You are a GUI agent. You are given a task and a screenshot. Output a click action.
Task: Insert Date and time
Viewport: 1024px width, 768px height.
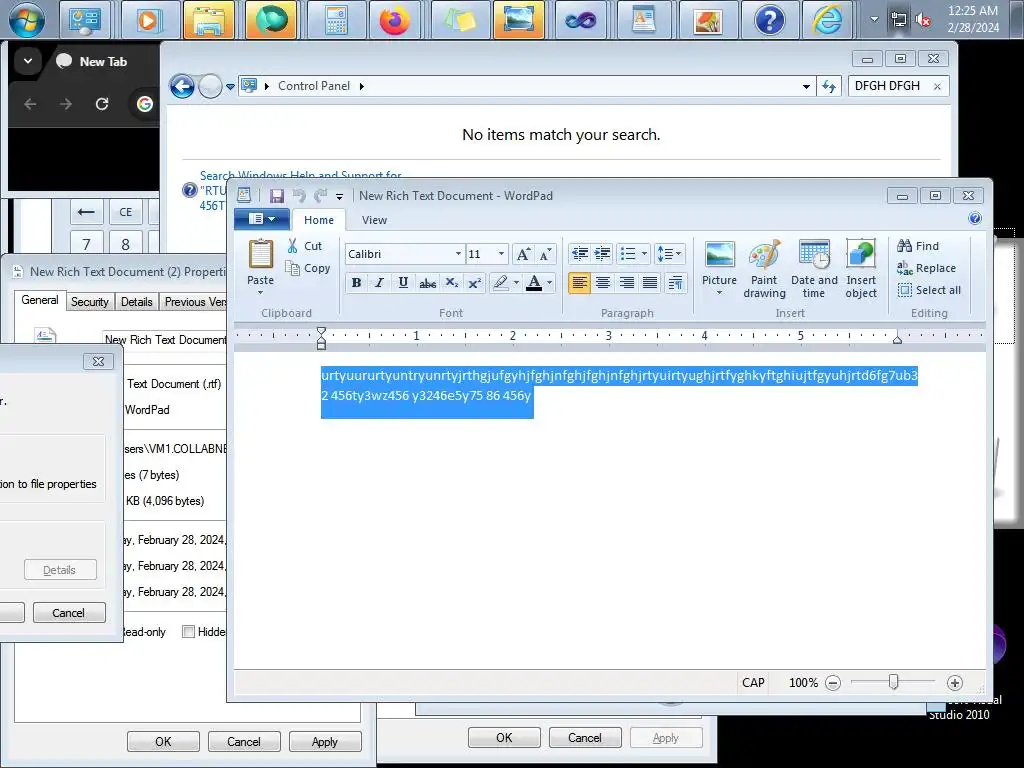tap(814, 268)
